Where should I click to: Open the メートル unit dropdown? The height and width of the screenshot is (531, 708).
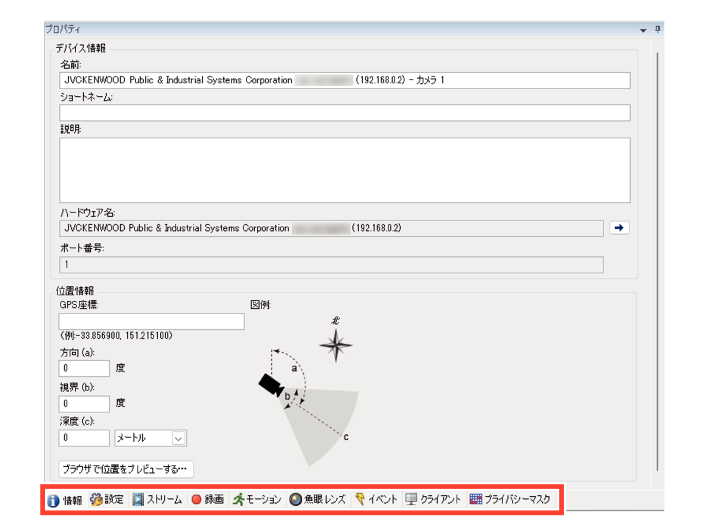(150, 437)
